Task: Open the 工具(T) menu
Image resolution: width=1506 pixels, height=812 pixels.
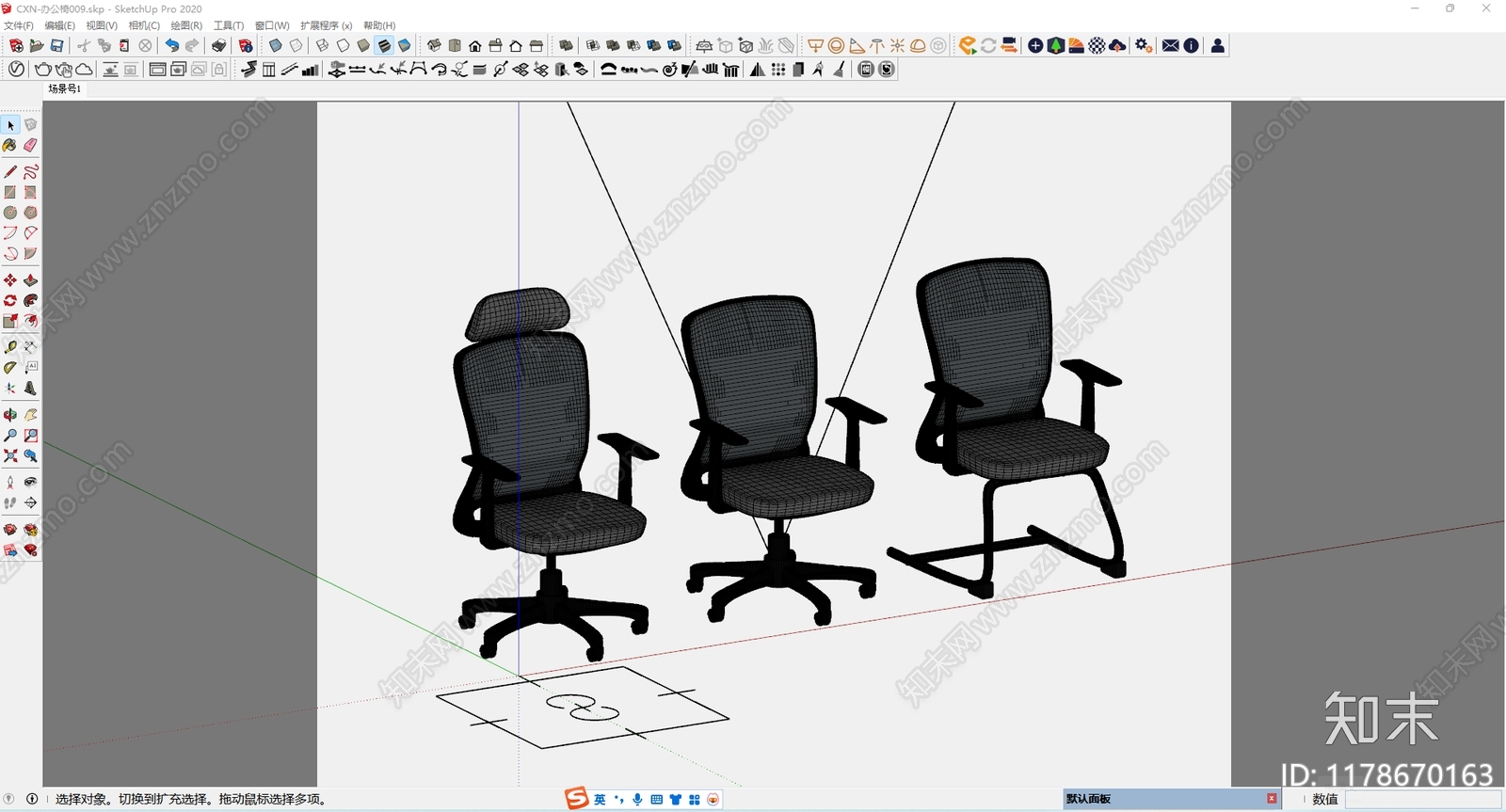Action: pos(229,25)
